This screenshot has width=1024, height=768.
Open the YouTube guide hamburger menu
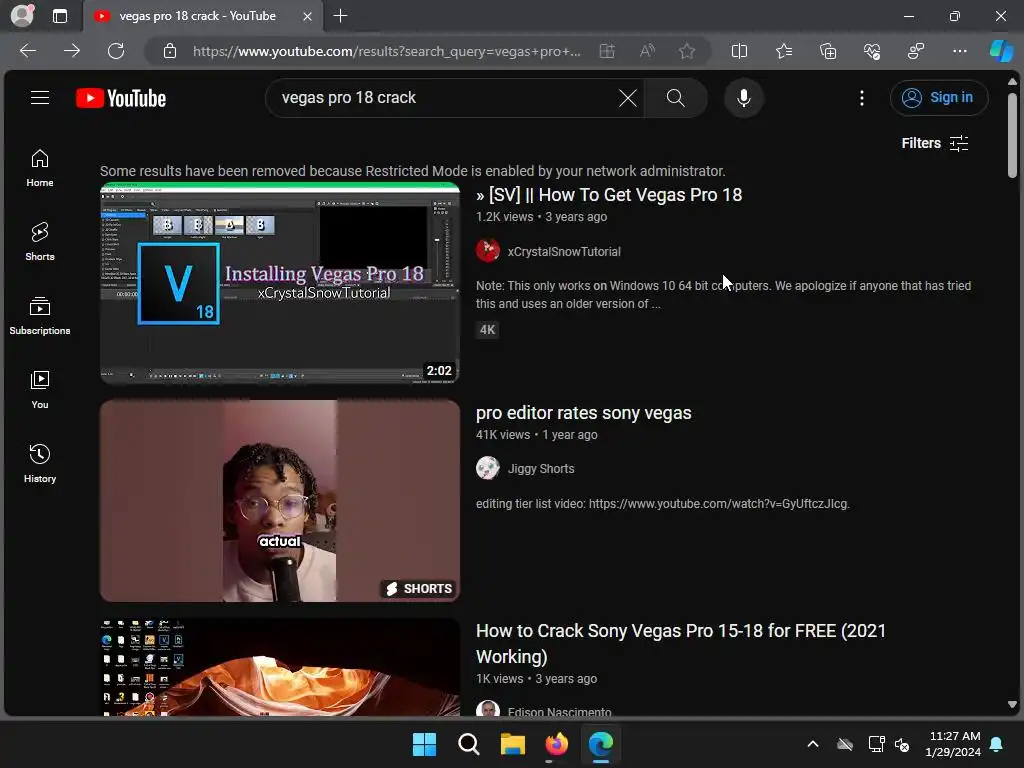pos(40,98)
